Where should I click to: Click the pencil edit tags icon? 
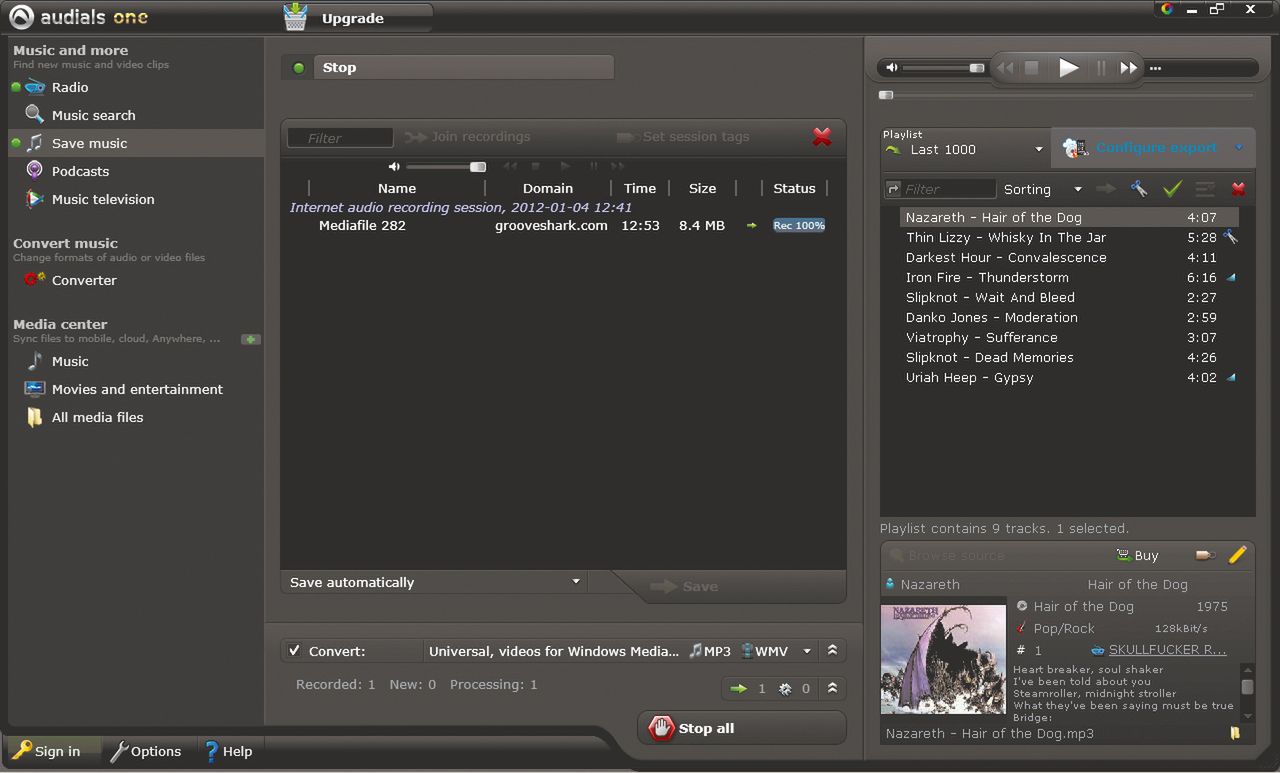(x=1238, y=554)
